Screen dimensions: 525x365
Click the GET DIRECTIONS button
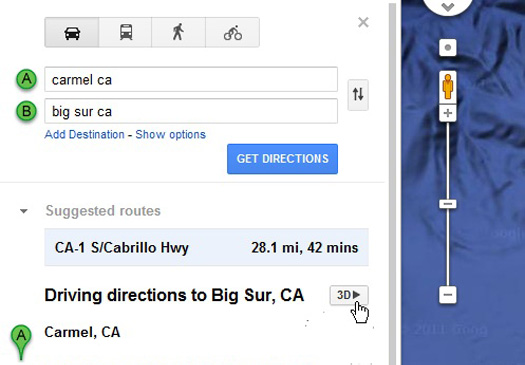(x=282, y=159)
